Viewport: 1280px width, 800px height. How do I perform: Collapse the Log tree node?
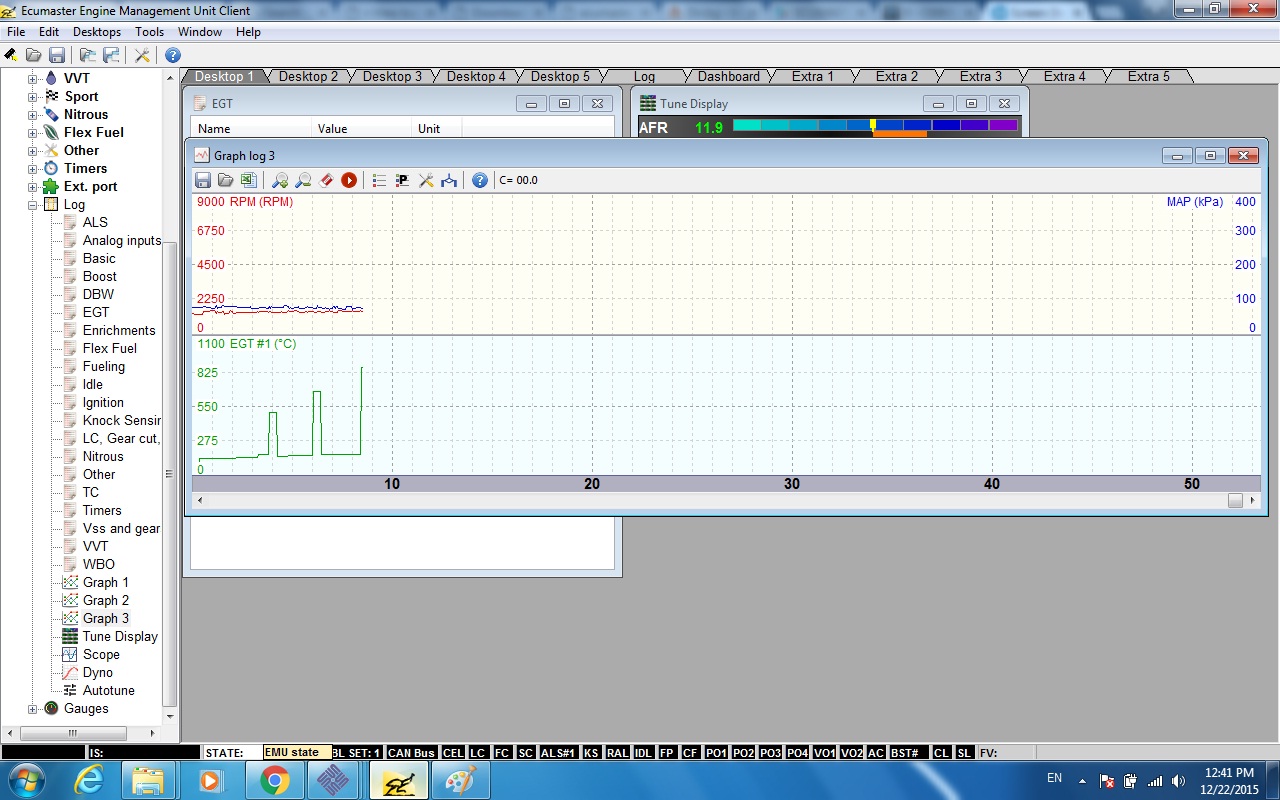pos(33,204)
